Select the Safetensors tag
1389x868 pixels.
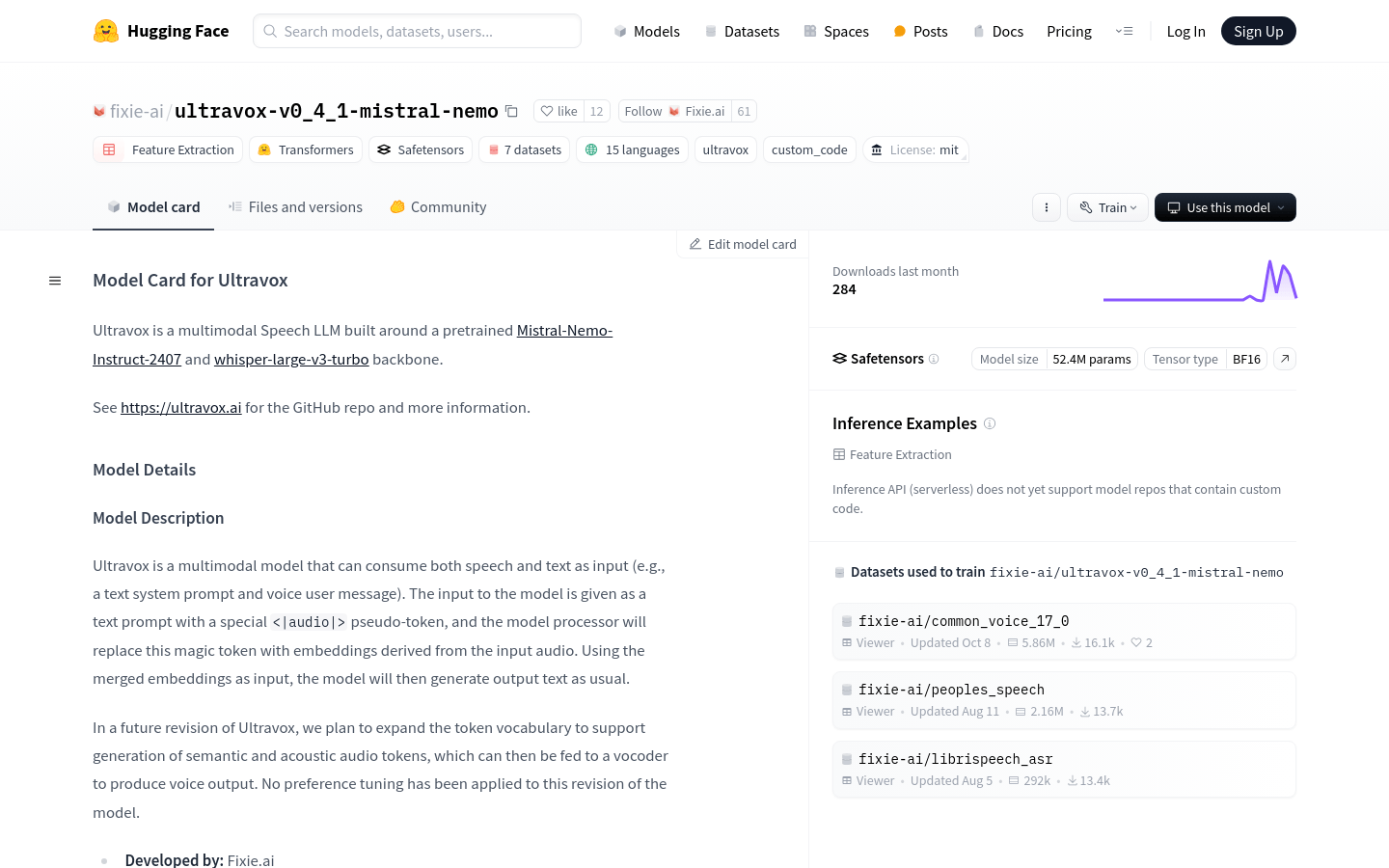tap(421, 149)
